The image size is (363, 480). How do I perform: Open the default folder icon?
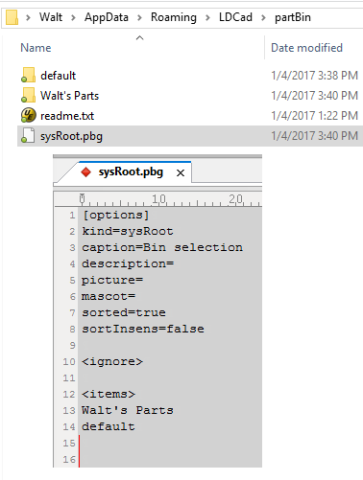coord(28,75)
